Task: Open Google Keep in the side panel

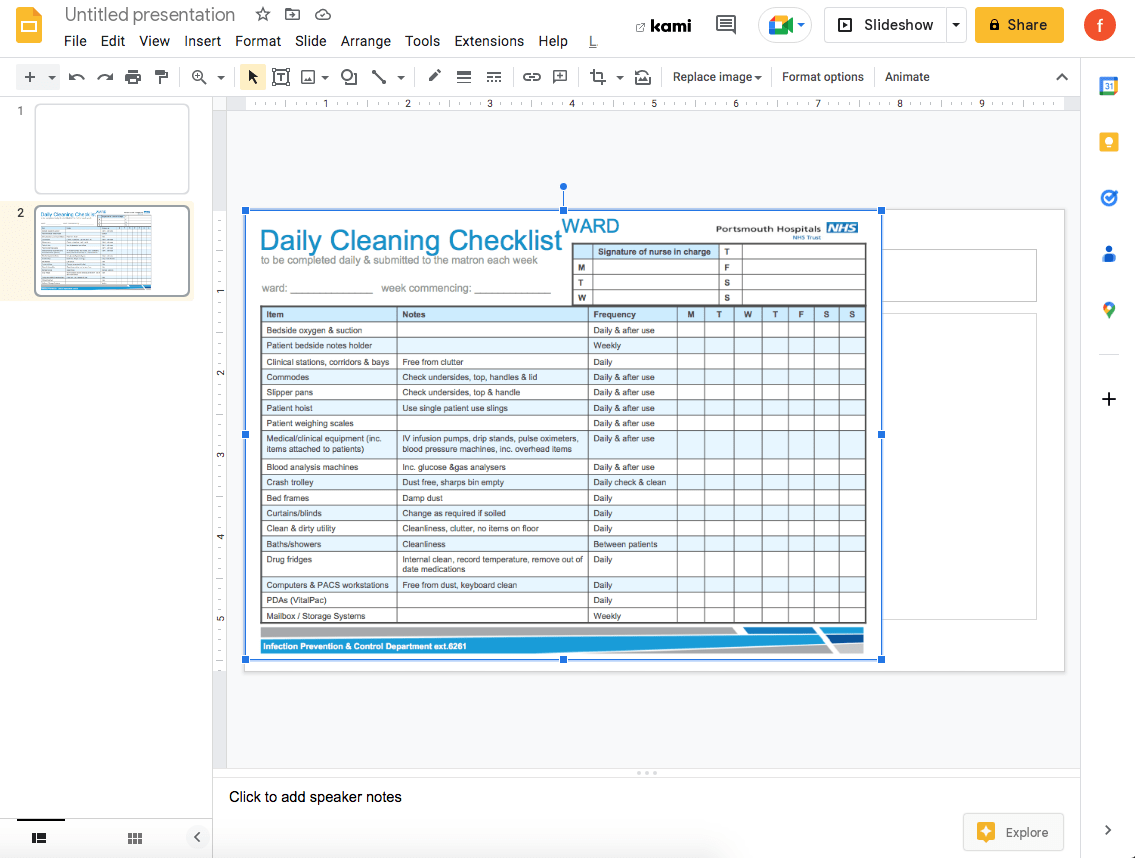Action: click(x=1108, y=142)
